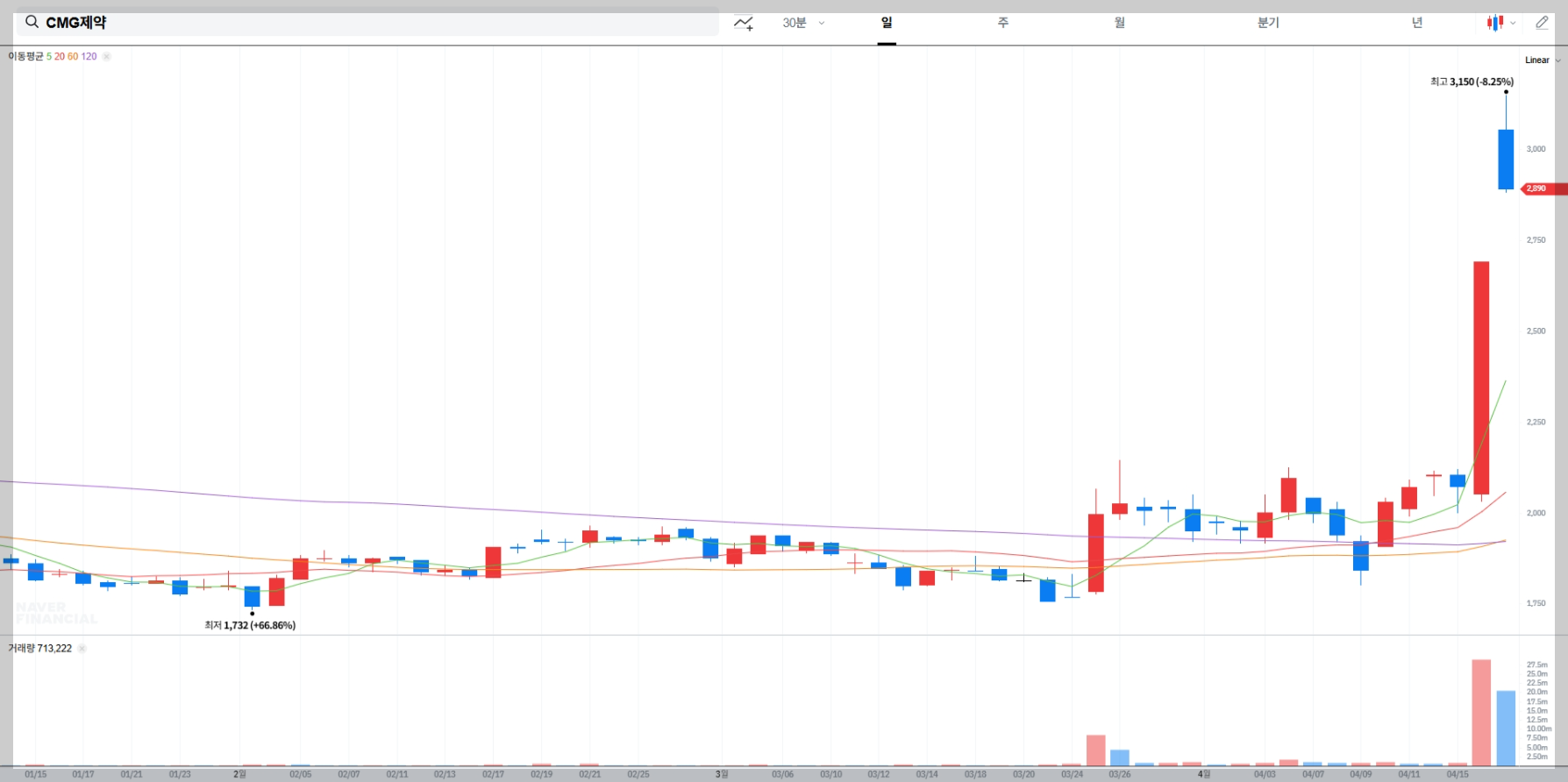The height and width of the screenshot is (782, 1568).
Task: Click the 27.5m volume axis label
Action: point(1537,665)
